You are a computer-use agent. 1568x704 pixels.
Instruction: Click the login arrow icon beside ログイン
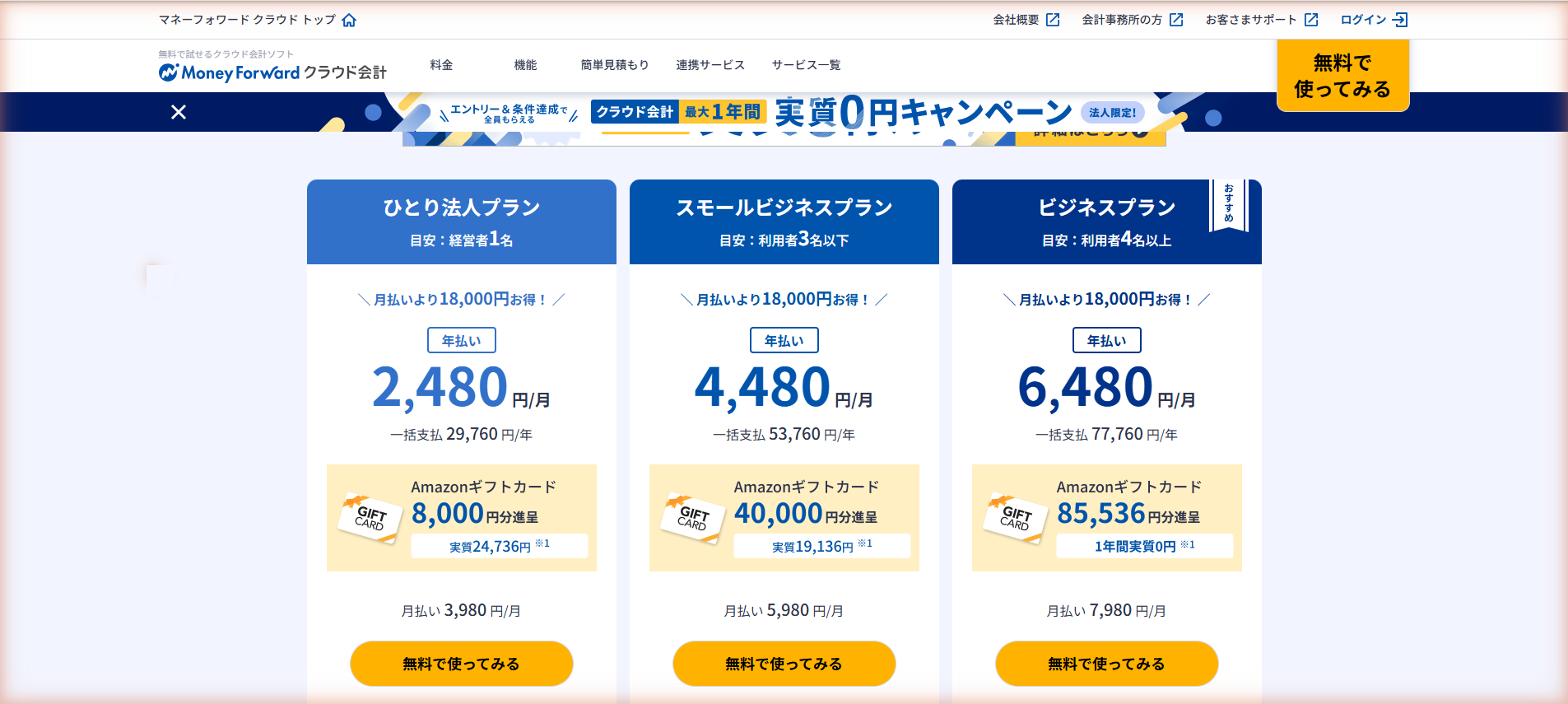click(x=1399, y=20)
